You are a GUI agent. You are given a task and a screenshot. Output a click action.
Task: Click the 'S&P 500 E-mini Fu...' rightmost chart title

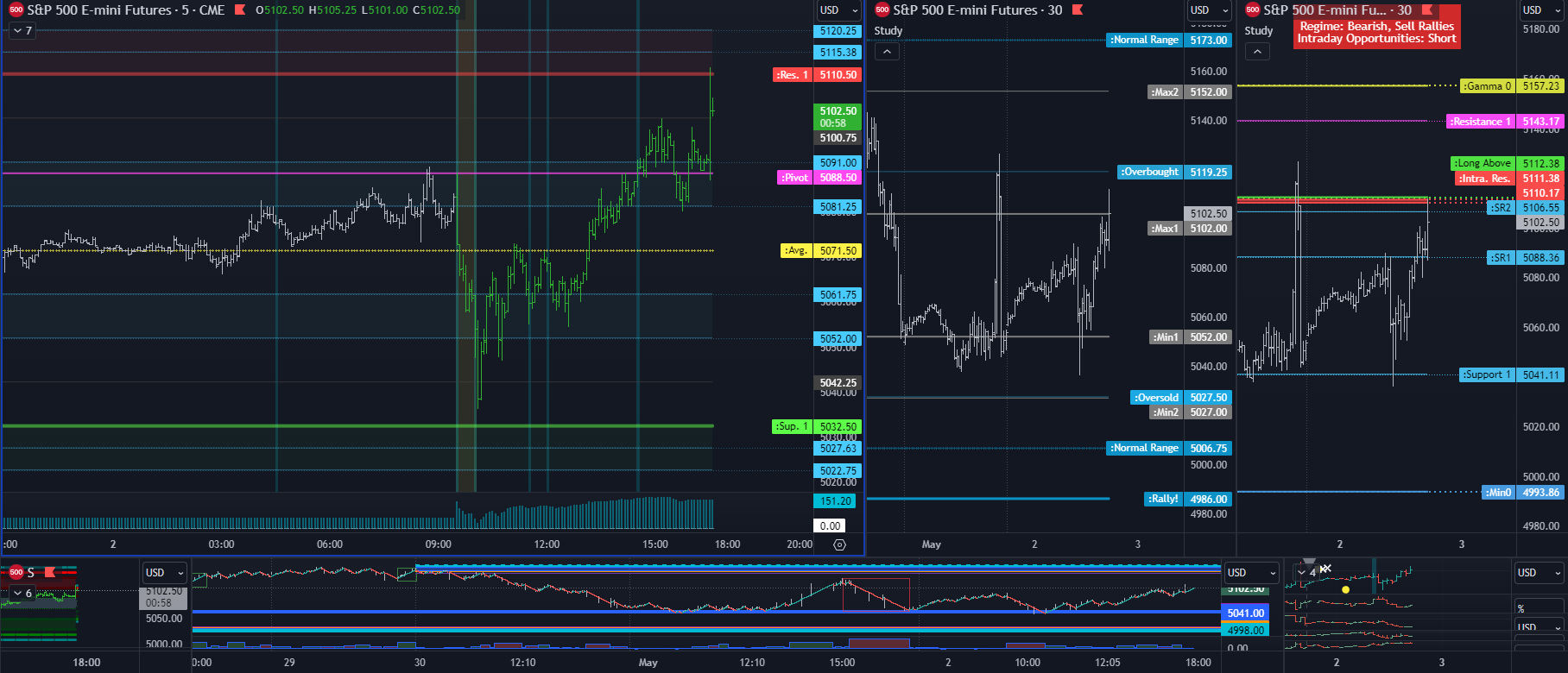tap(1337, 10)
